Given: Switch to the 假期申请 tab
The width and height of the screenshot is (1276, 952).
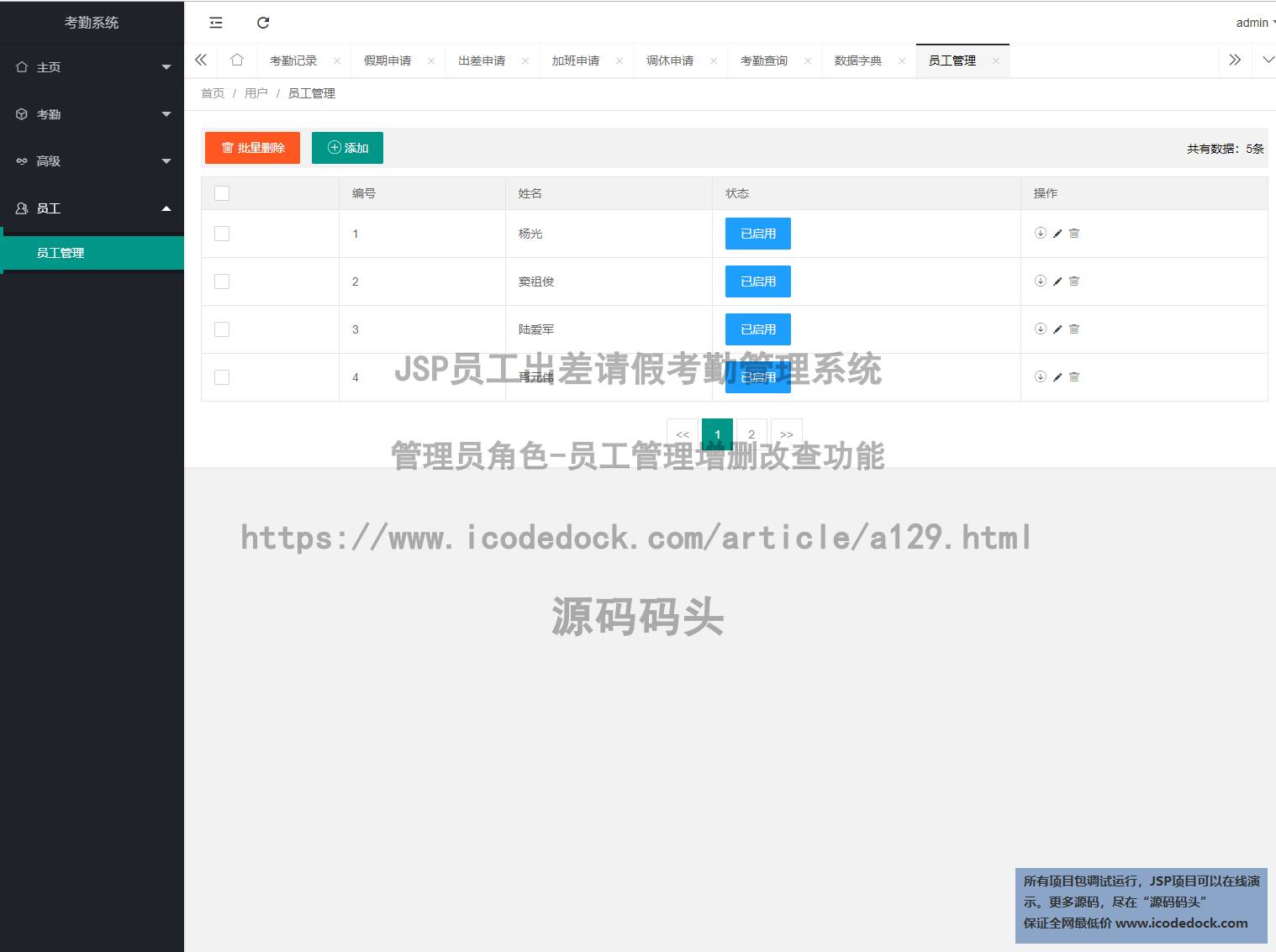Looking at the screenshot, I should point(388,60).
